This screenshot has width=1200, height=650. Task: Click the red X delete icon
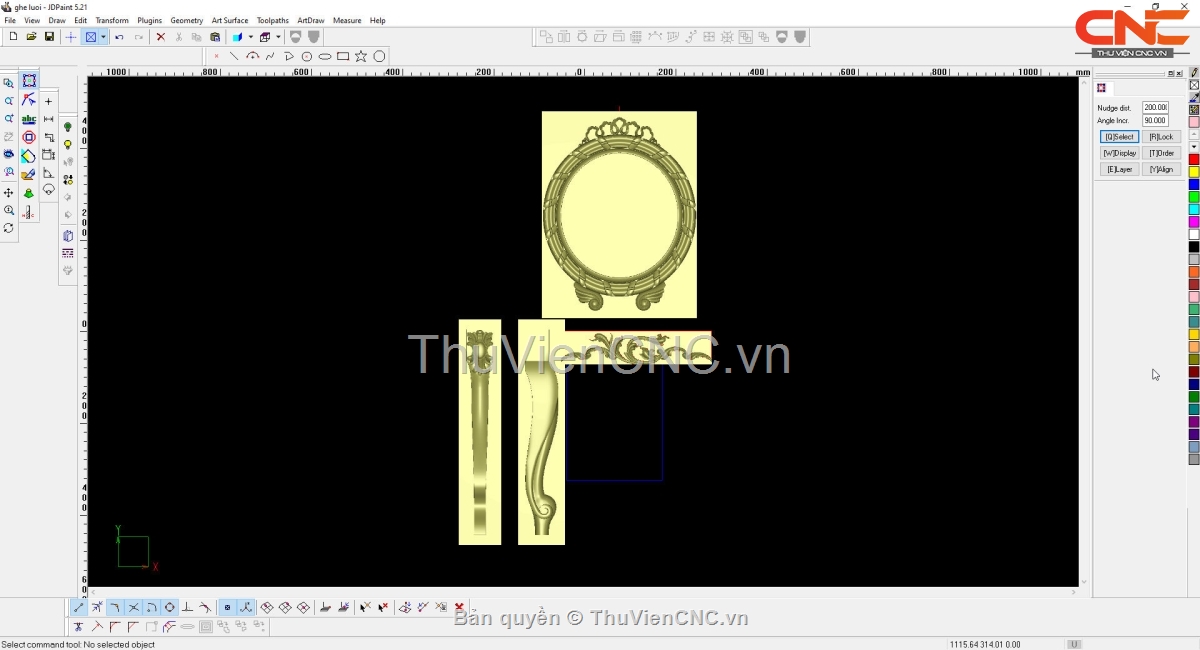[x=160, y=37]
